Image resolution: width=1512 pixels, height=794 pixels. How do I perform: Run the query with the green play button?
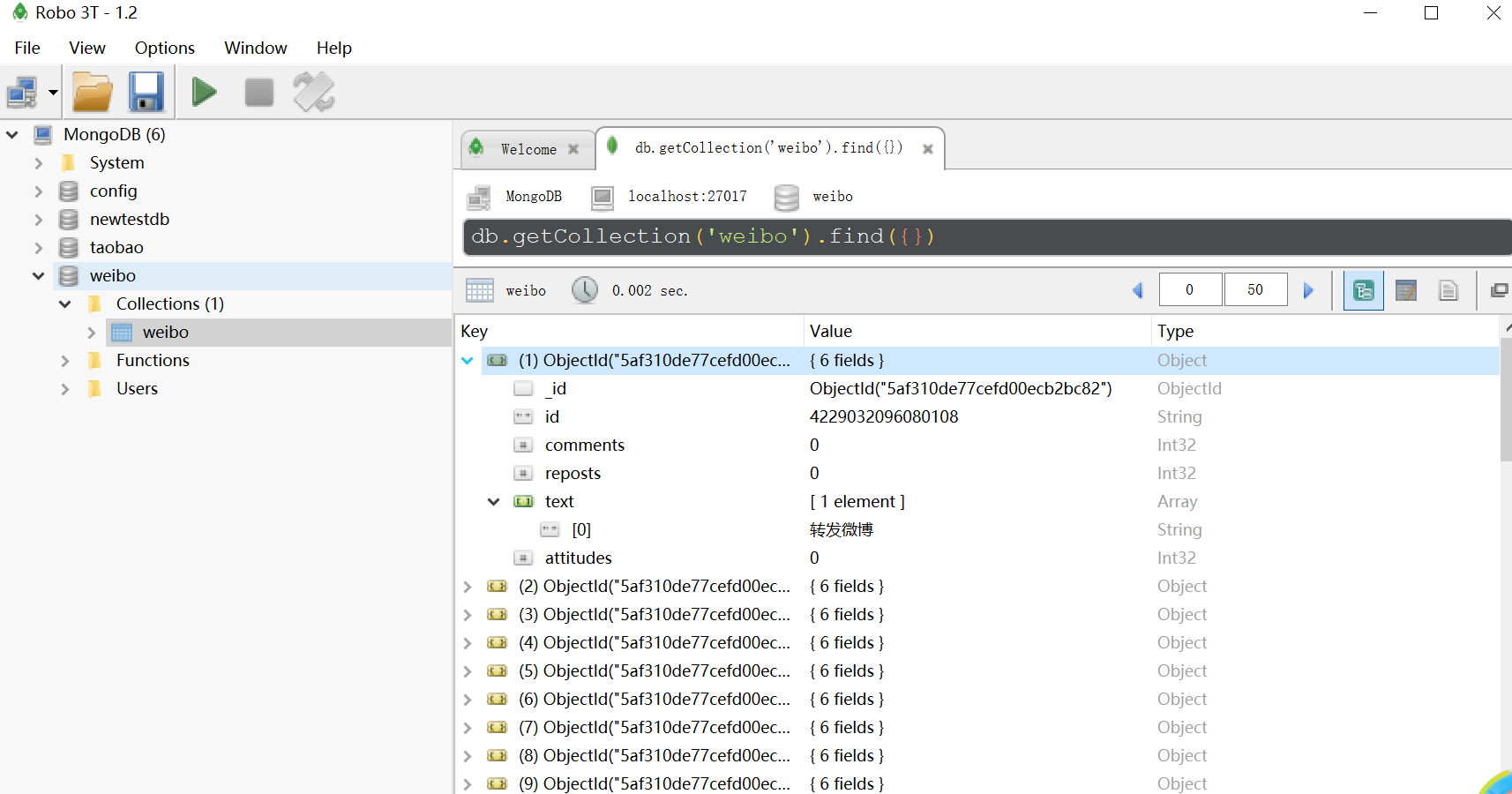204,92
